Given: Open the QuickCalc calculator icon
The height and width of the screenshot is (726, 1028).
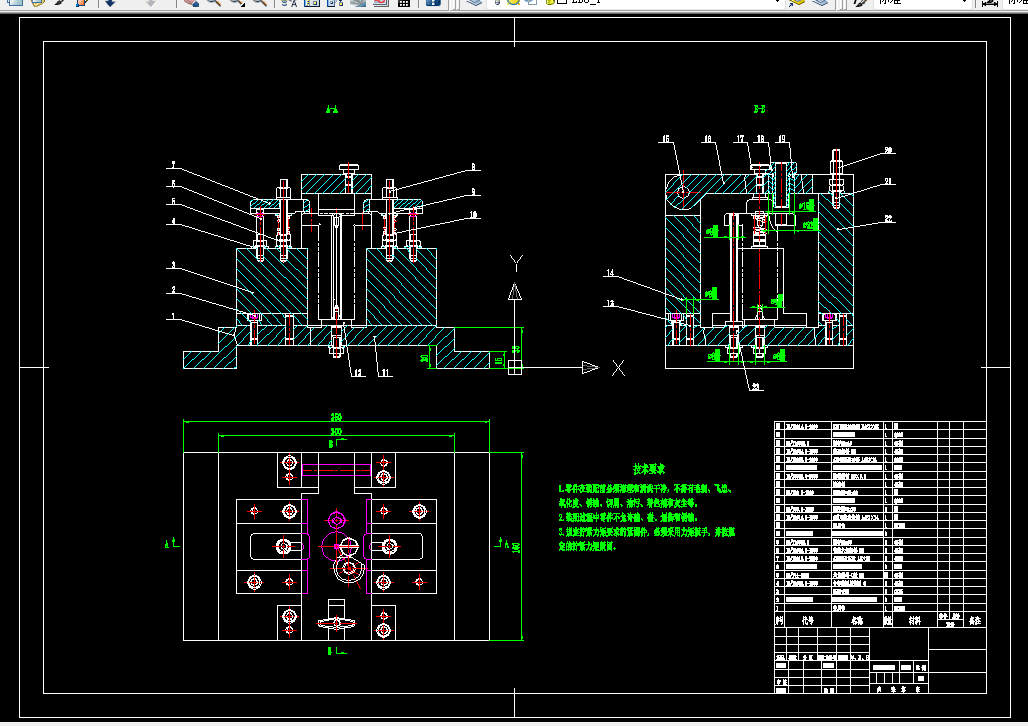Looking at the screenshot, I should [404, 3].
